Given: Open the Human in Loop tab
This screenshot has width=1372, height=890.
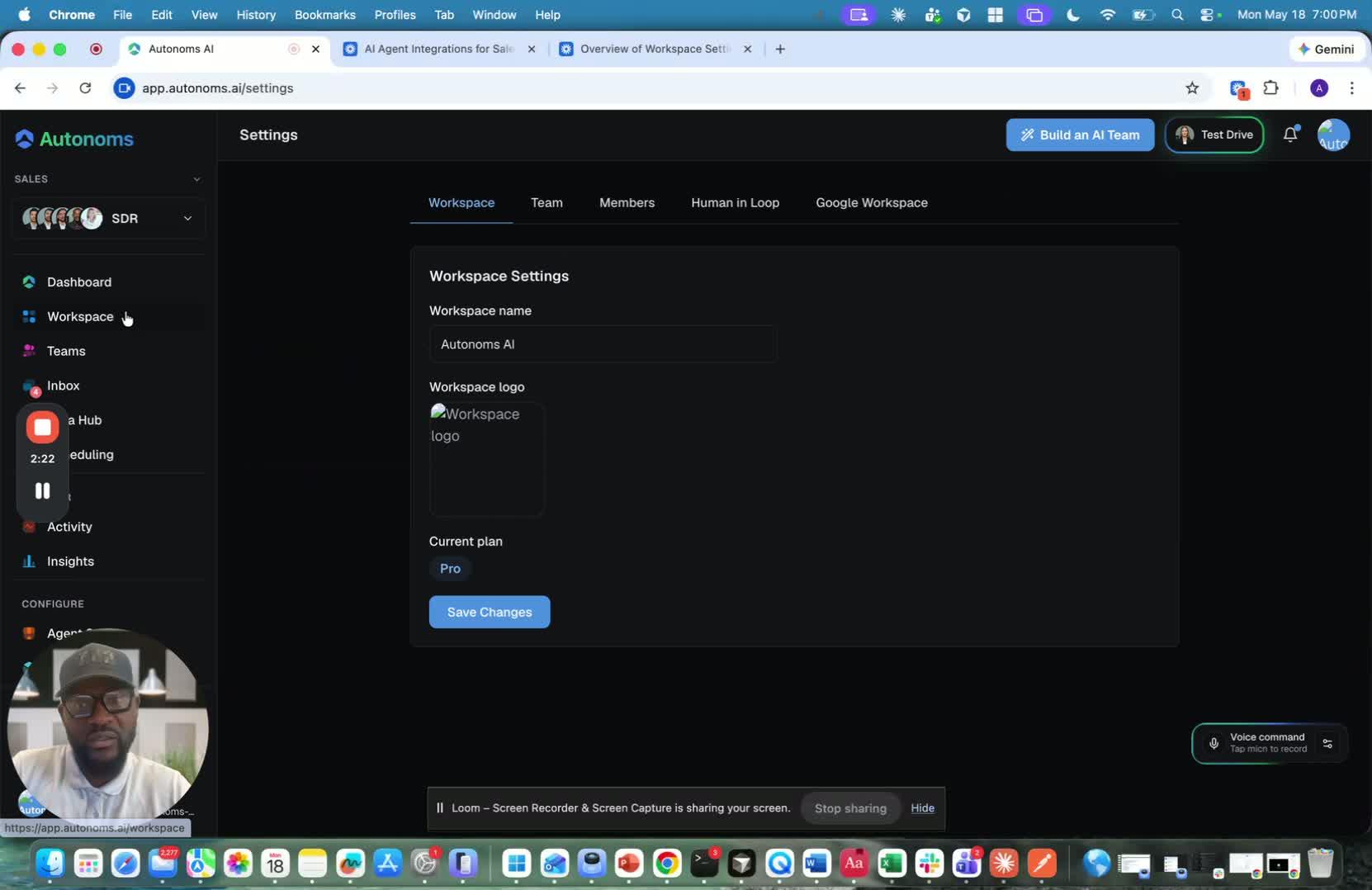Looking at the screenshot, I should tap(735, 203).
